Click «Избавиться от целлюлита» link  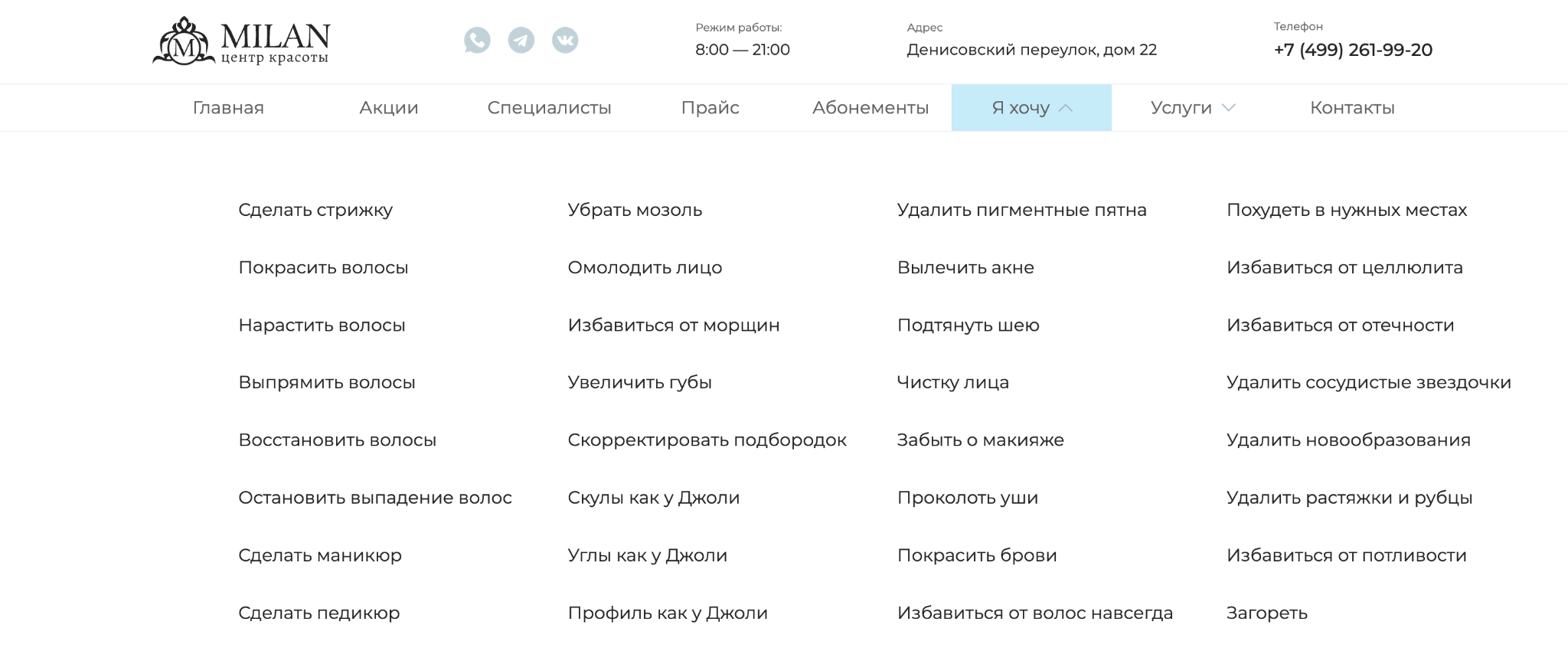pos(1344,267)
